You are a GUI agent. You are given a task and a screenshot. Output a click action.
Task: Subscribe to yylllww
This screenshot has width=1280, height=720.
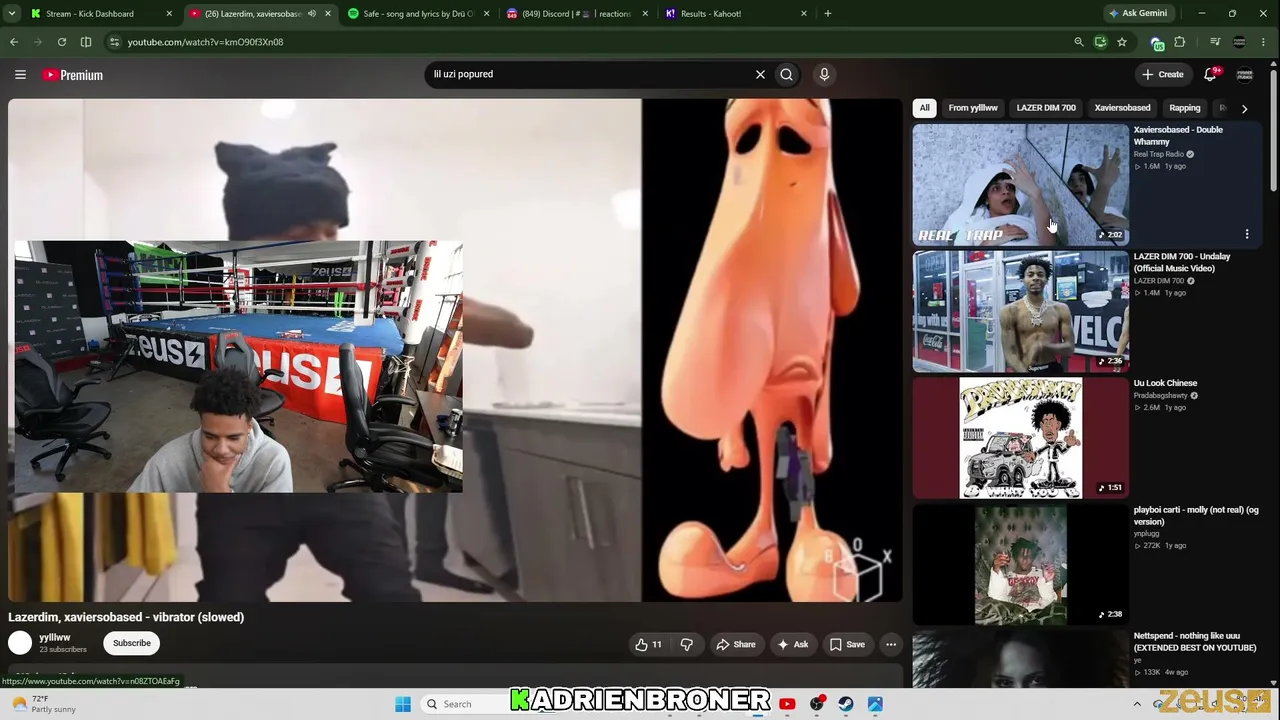point(131,643)
